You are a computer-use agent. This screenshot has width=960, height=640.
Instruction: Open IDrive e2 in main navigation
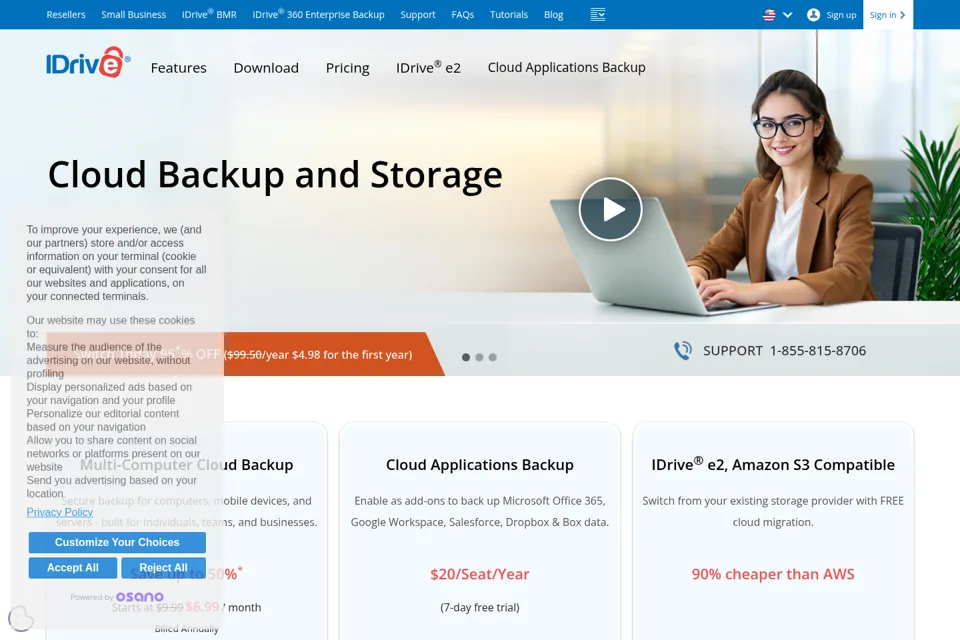[x=429, y=67]
